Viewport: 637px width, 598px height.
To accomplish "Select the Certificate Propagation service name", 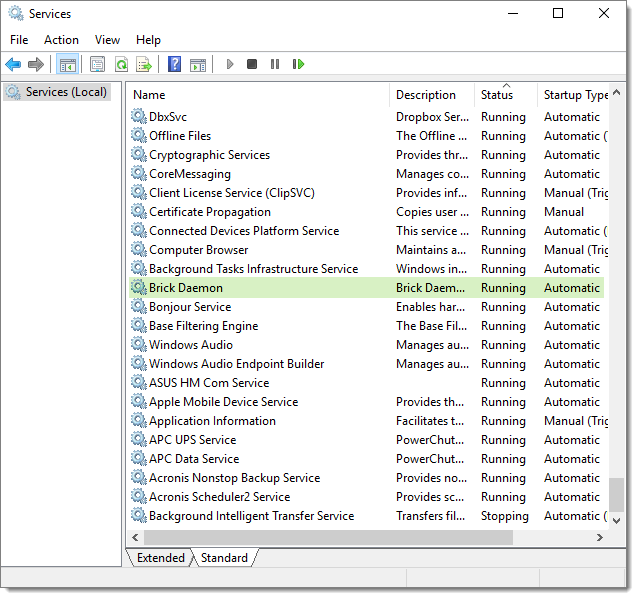I will click(x=210, y=212).
